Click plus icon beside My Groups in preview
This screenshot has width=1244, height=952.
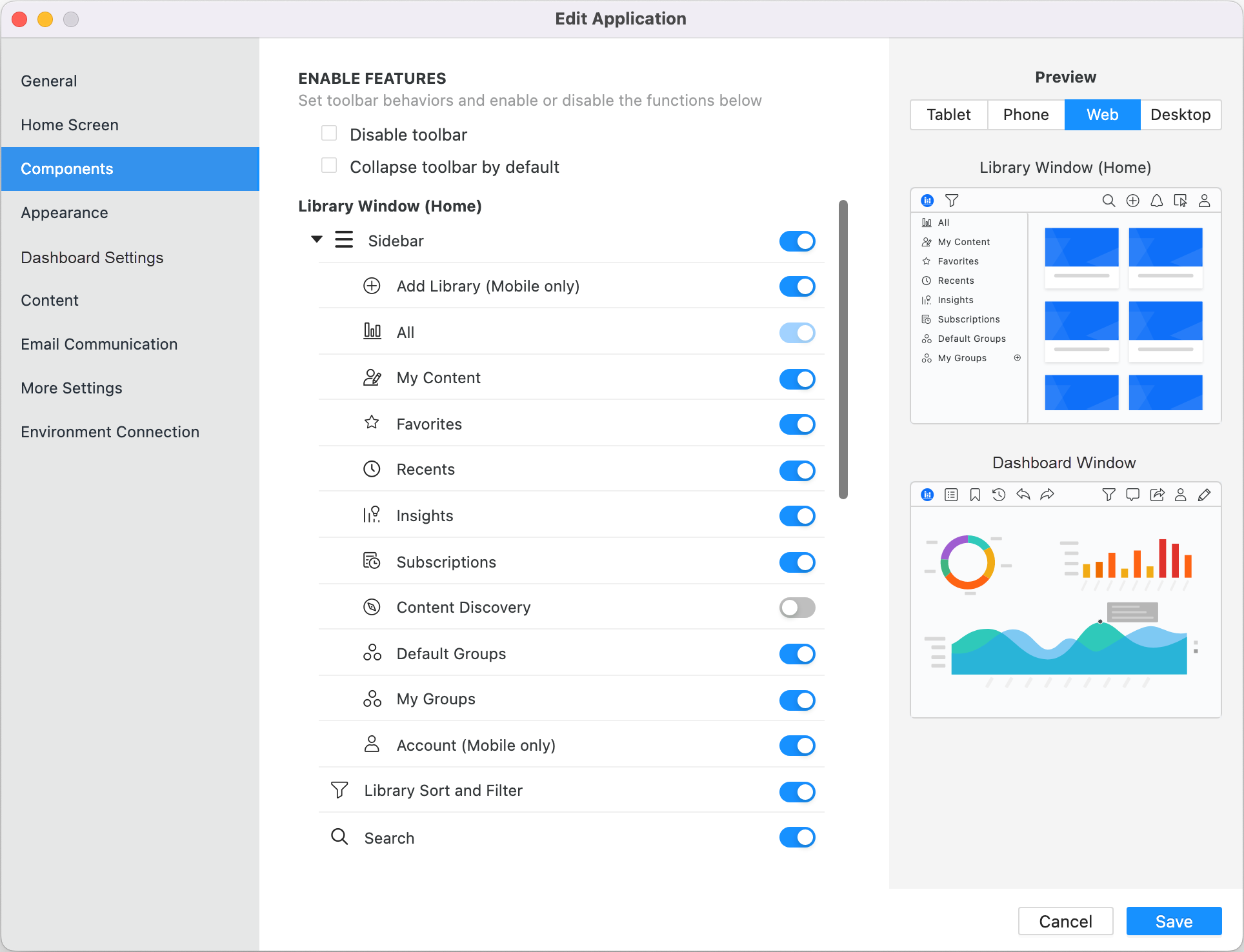[1018, 358]
